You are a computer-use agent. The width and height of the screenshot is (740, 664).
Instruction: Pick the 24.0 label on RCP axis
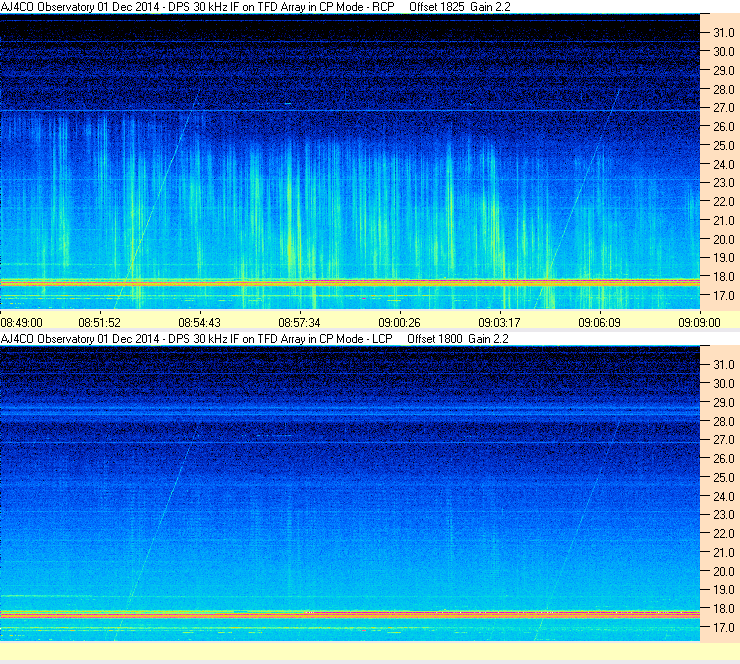724,165
